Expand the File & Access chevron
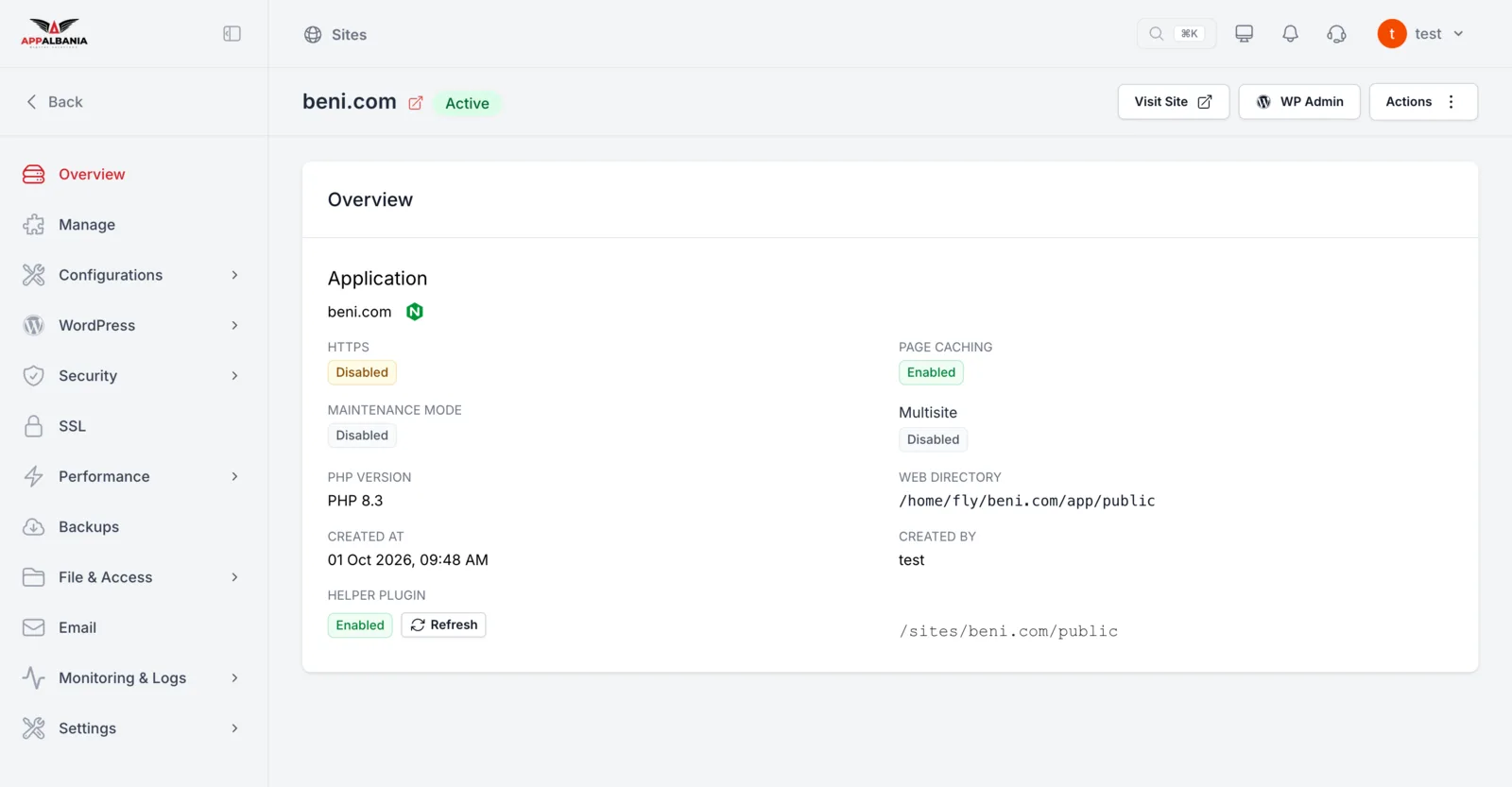1512x787 pixels. [x=234, y=577]
